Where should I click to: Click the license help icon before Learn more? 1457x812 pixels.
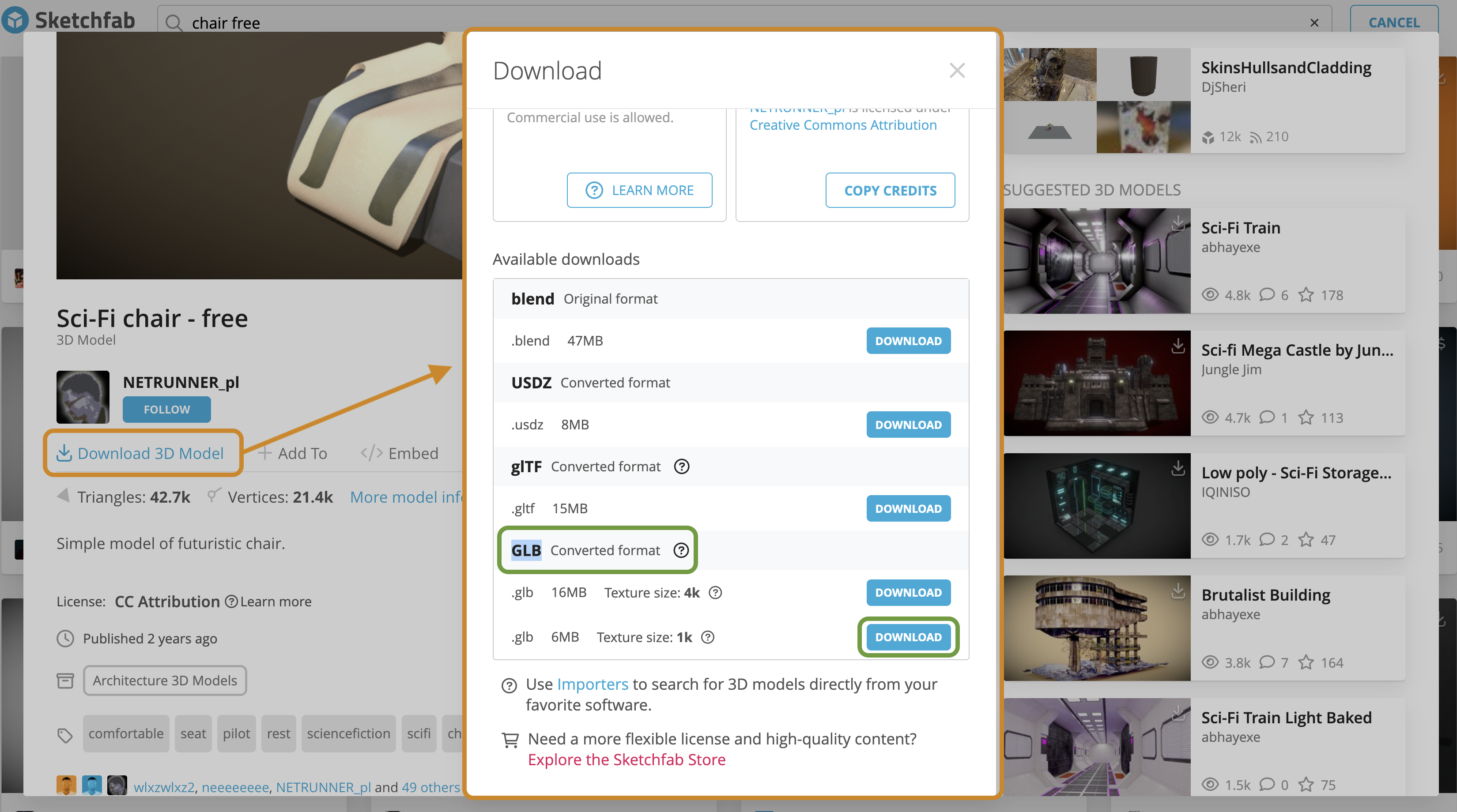231,601
